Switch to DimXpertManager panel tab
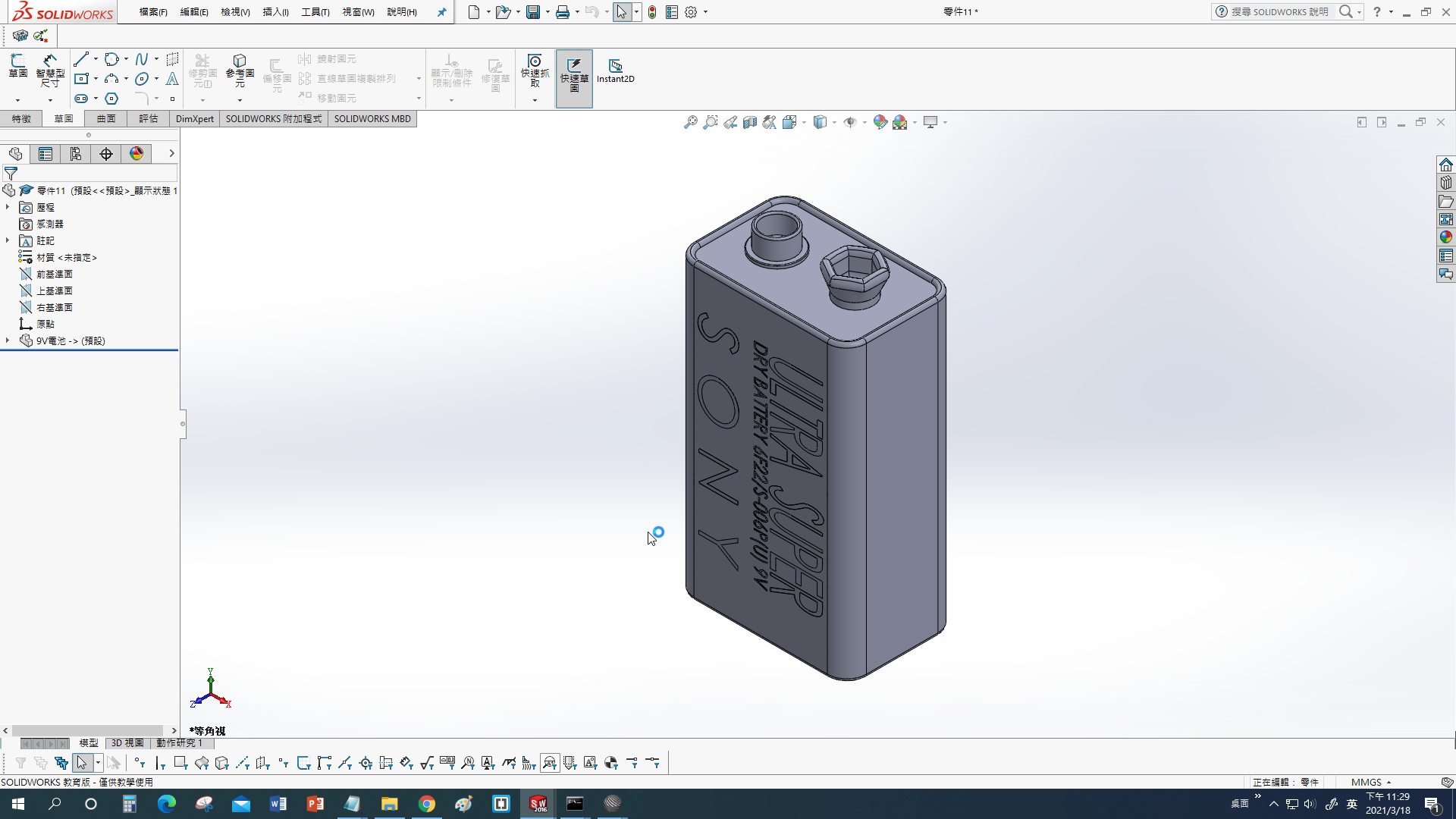This screenshot has width=1456, height=819. tap(106, 154)
